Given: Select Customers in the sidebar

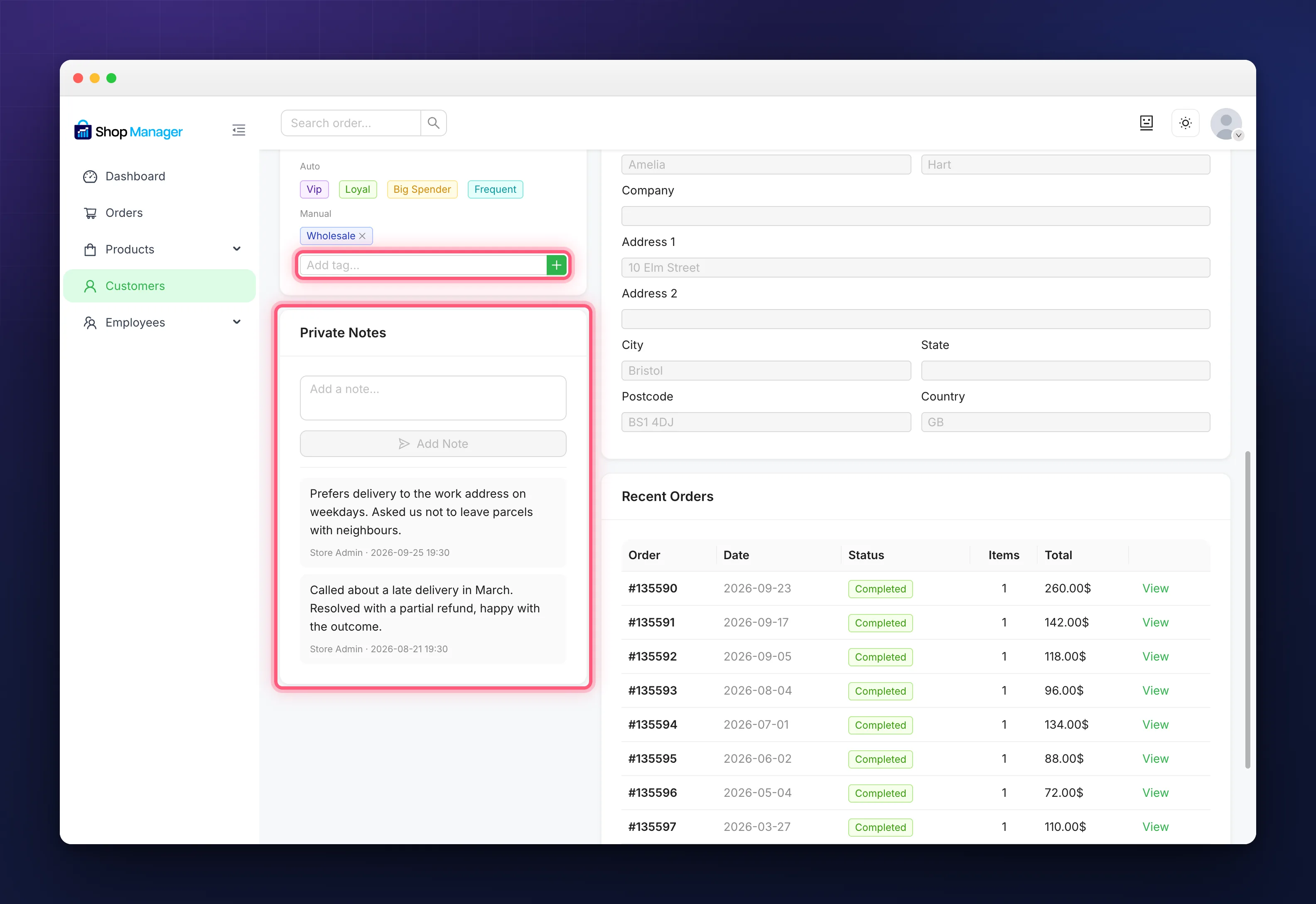Looking at the screenshot, I should (x=160, y=286).
